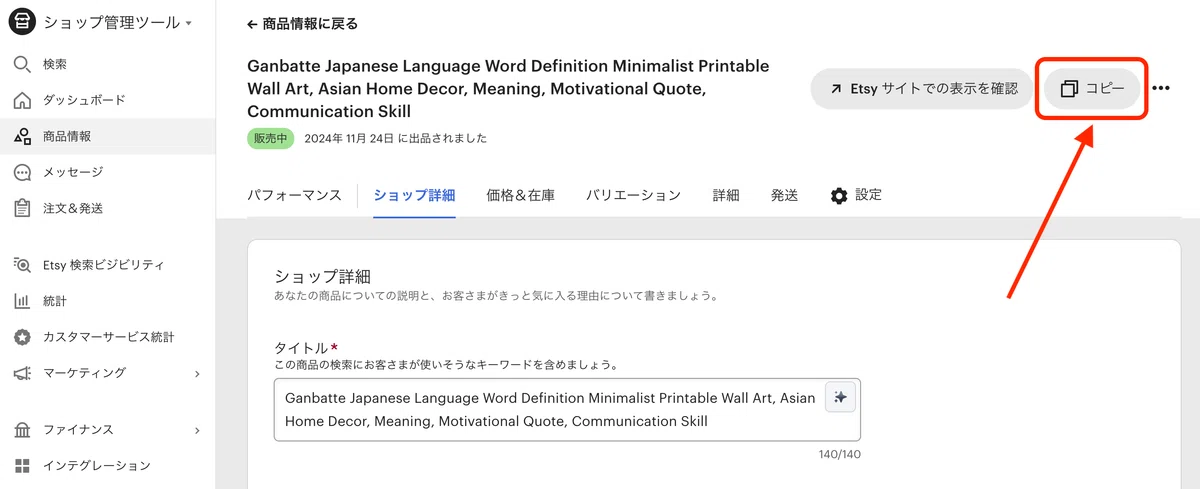Expand the マーケティング submenu chevron
Image resolution: width=1200 pixels, height=489 pixels.
pyautogui.click(x=197, y=374)
